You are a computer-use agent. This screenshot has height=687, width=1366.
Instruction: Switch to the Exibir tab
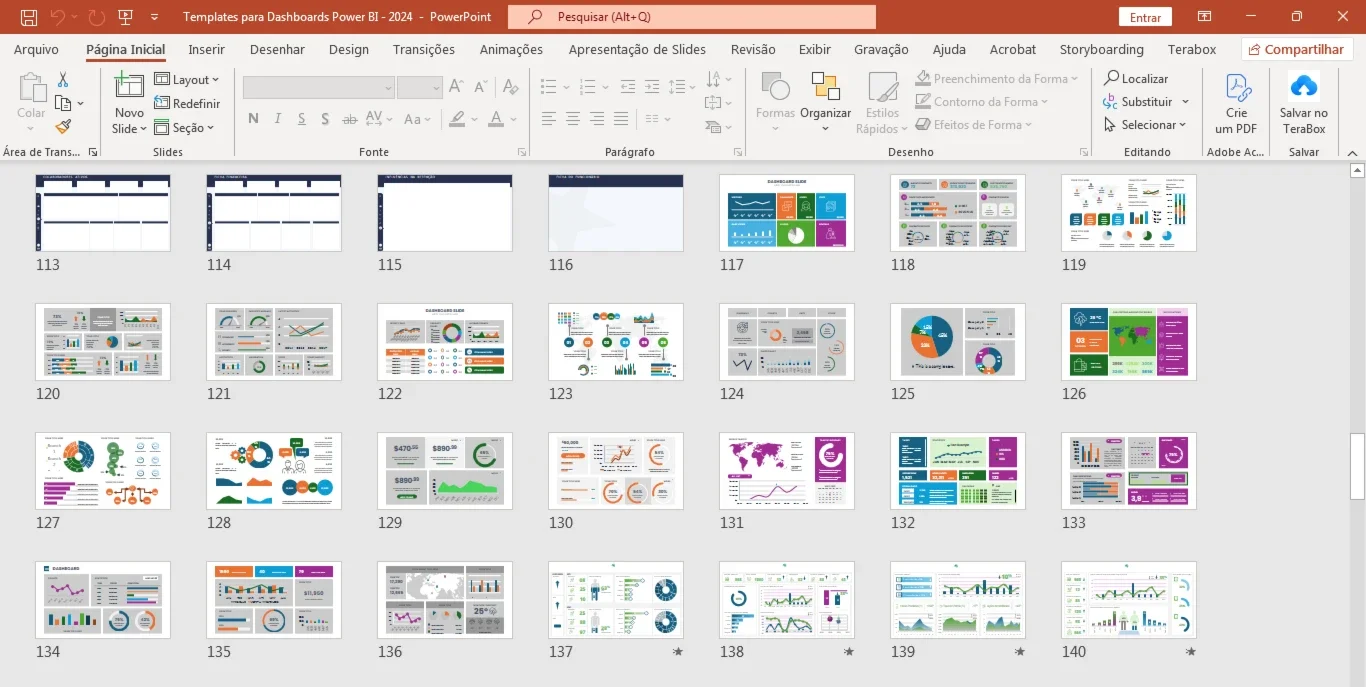point(815,49)
